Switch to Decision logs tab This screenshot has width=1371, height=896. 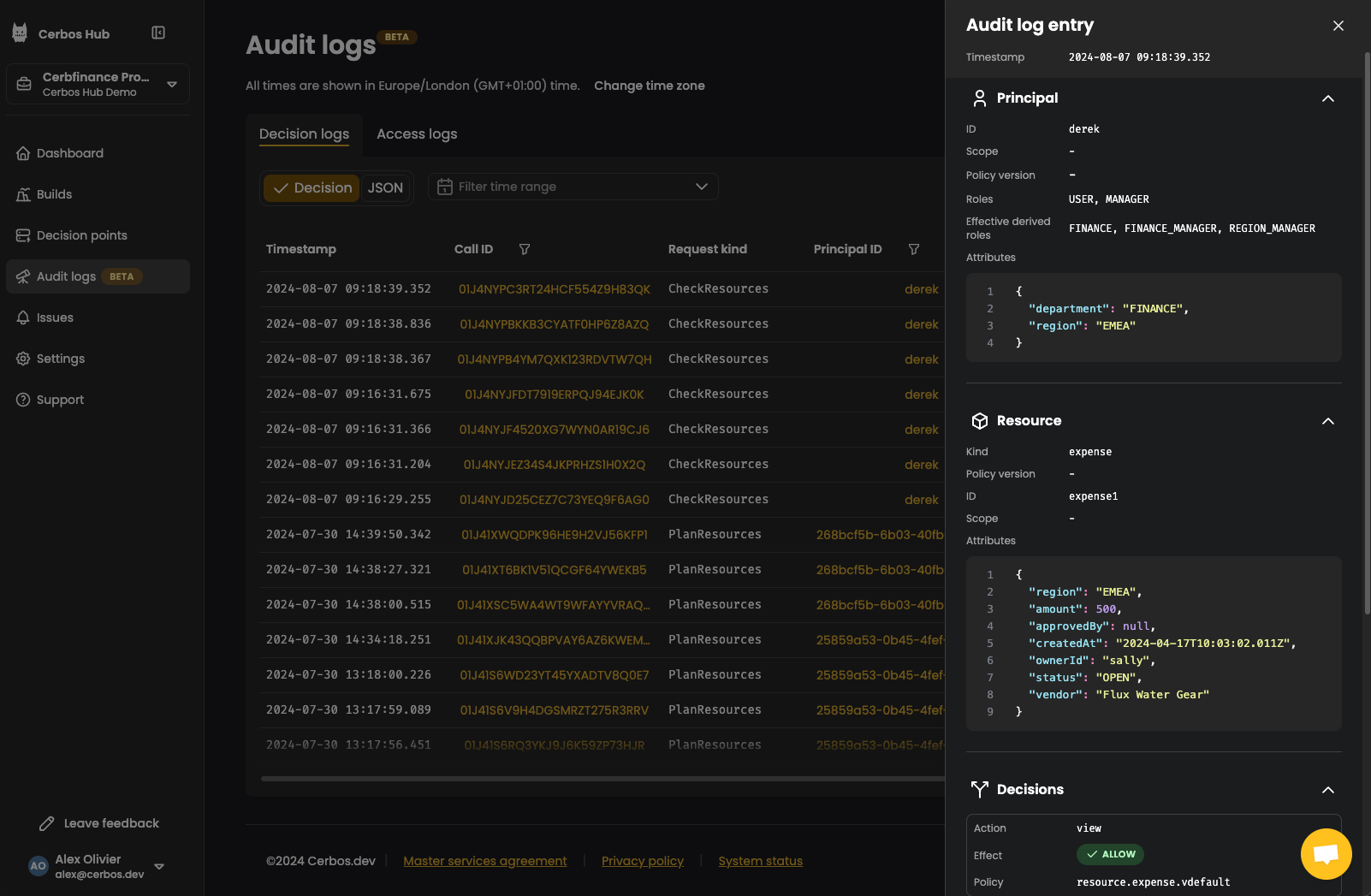click(304, 134)
